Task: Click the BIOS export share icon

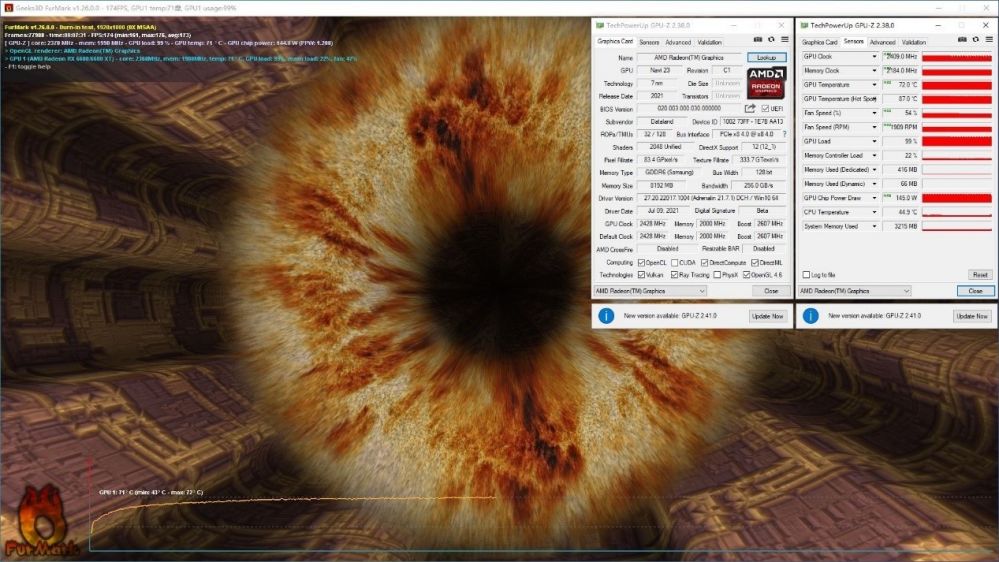Action: coord(750,108)
